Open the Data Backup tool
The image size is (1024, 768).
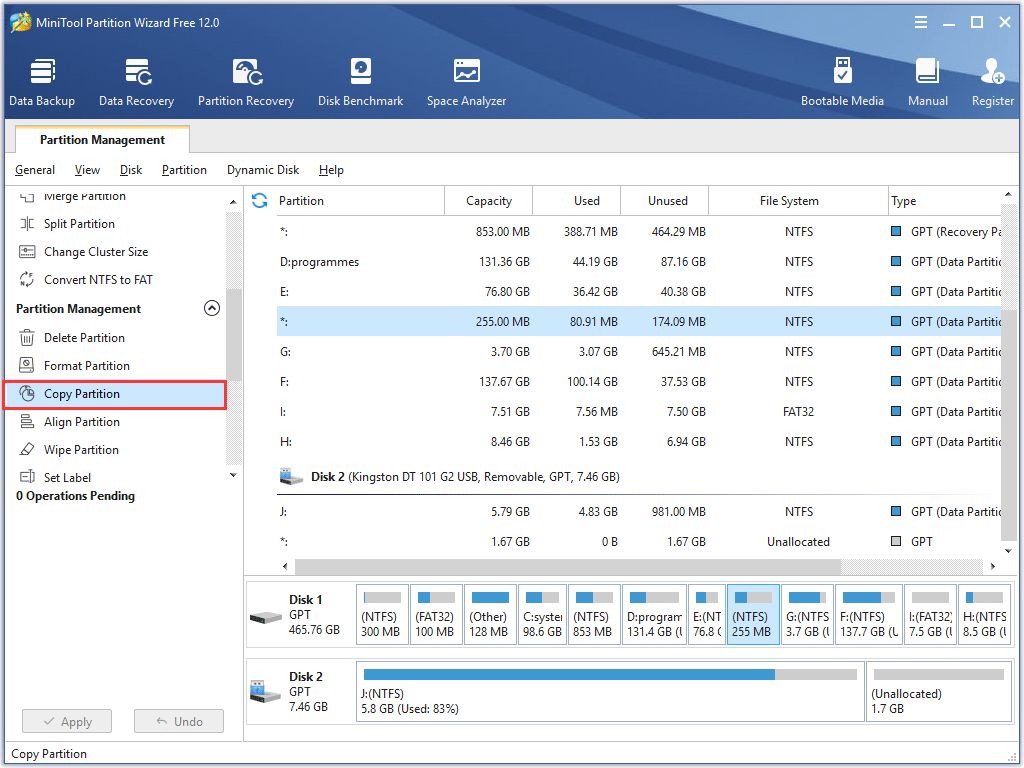pyautogui.click(x=42, y=80)
